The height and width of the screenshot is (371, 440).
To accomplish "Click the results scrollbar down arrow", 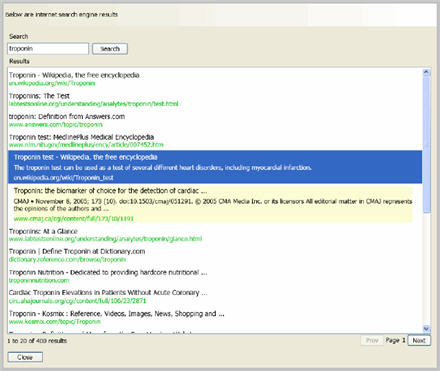I will (426, 329).
